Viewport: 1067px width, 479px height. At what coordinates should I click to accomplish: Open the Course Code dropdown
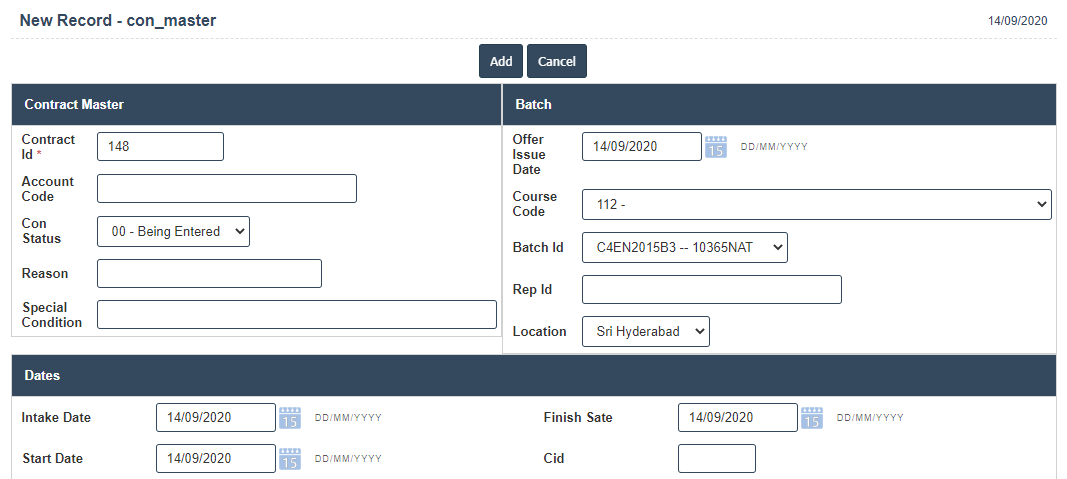click(816, 205)
